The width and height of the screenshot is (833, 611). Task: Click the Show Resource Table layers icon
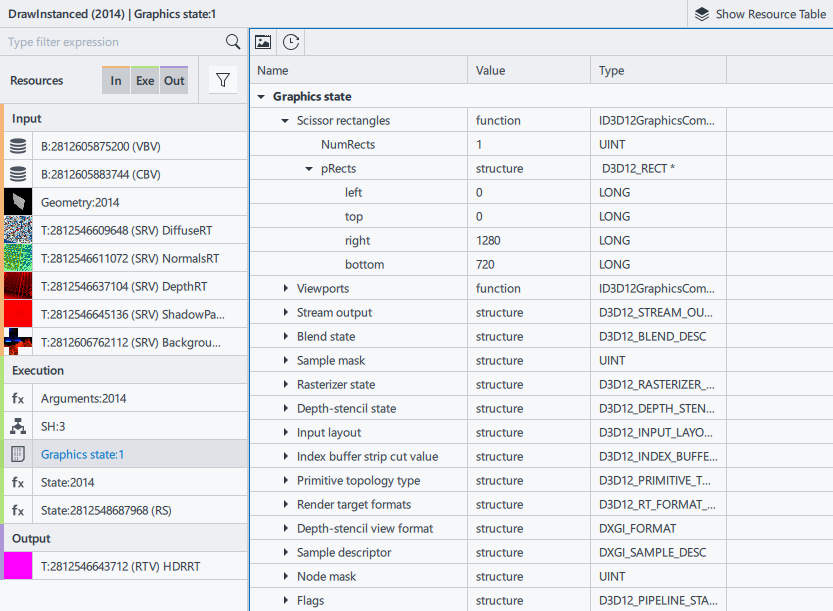click(702, 14)
